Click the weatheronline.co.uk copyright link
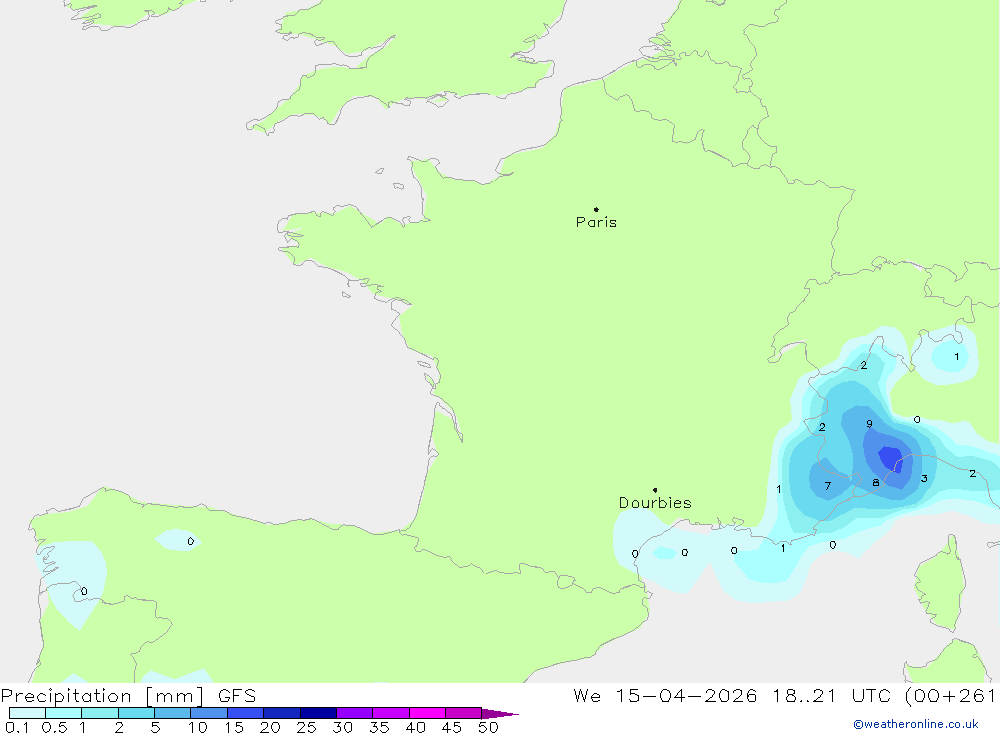 click(x=916, y=724)
